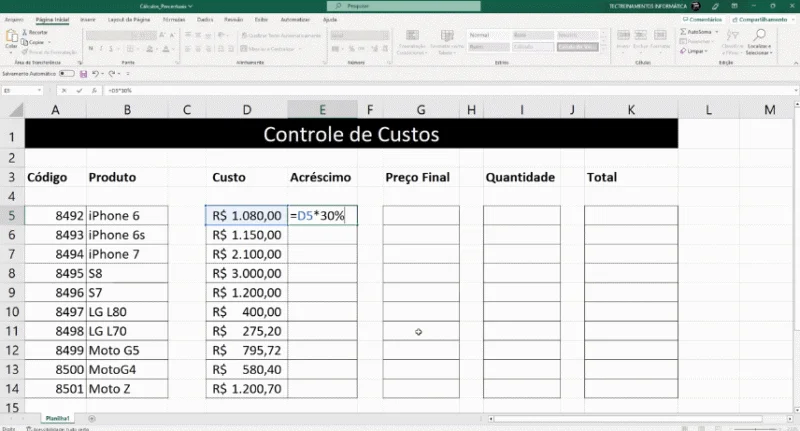The width and height of the screenshot is (800, 431).
Task: Undo the last action
Action: coord(95,74)
